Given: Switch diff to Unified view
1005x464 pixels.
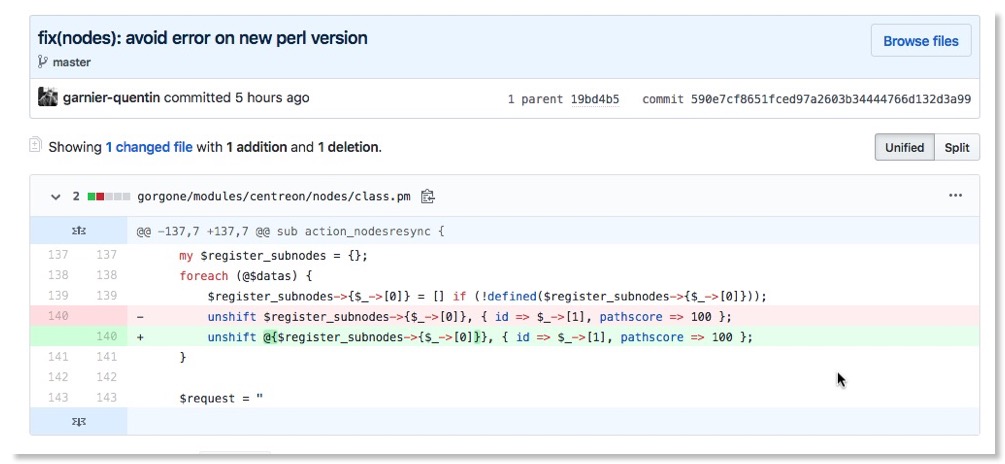Looking at the screenshot, I should point(904,147).
